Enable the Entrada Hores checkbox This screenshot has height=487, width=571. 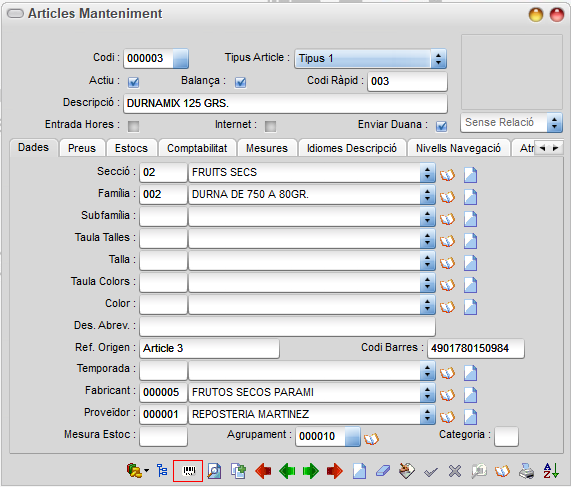pyautogui.click(x=133, y=126)
